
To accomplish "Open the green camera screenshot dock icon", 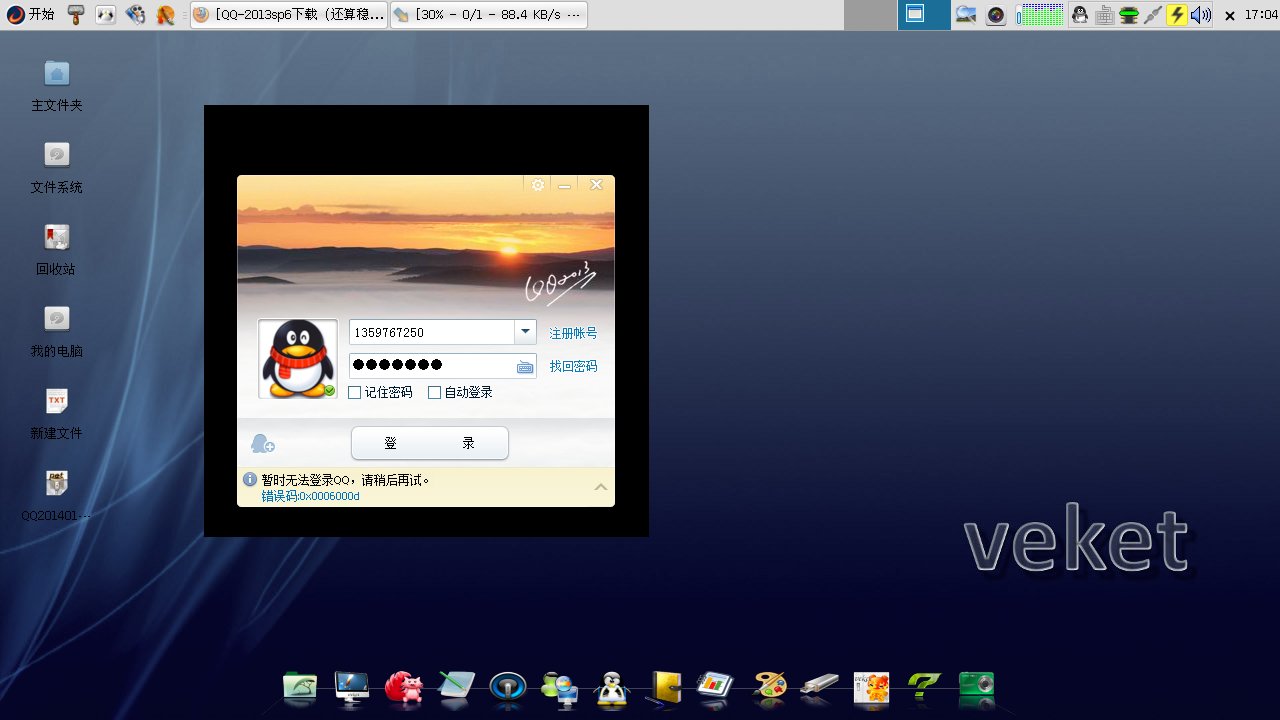I will pyautogui.click(x=976, y=685).
